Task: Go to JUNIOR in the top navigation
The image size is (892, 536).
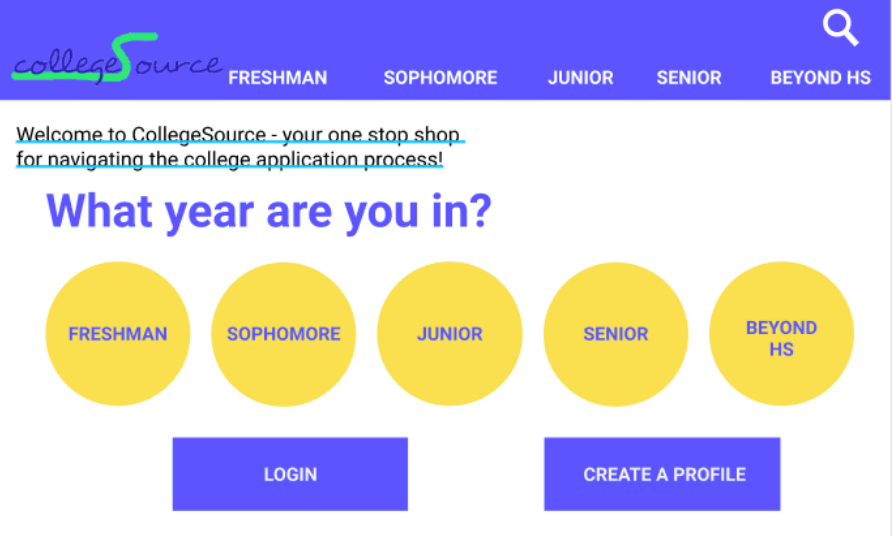Action: click(580, 77)
